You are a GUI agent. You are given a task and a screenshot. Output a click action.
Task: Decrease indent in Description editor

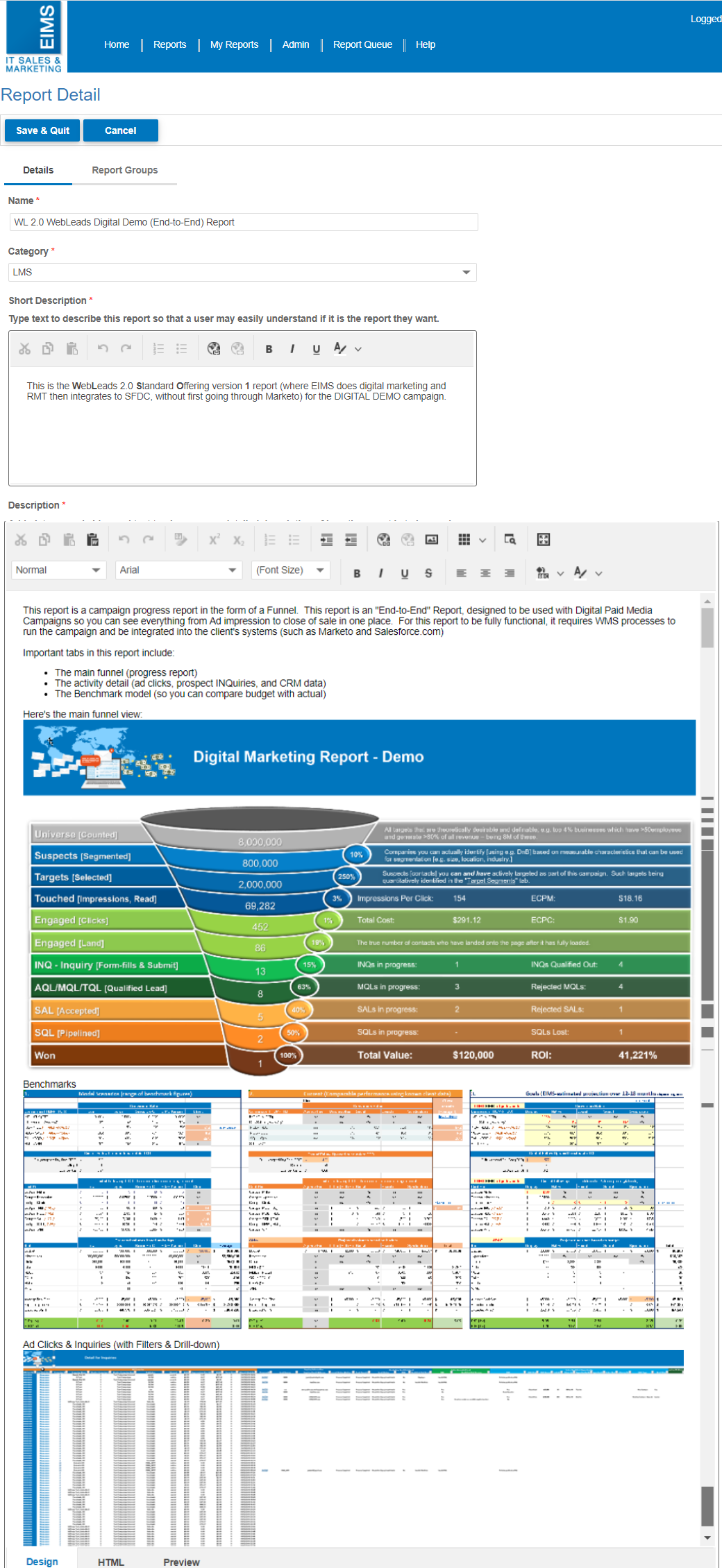pos(351,540)
